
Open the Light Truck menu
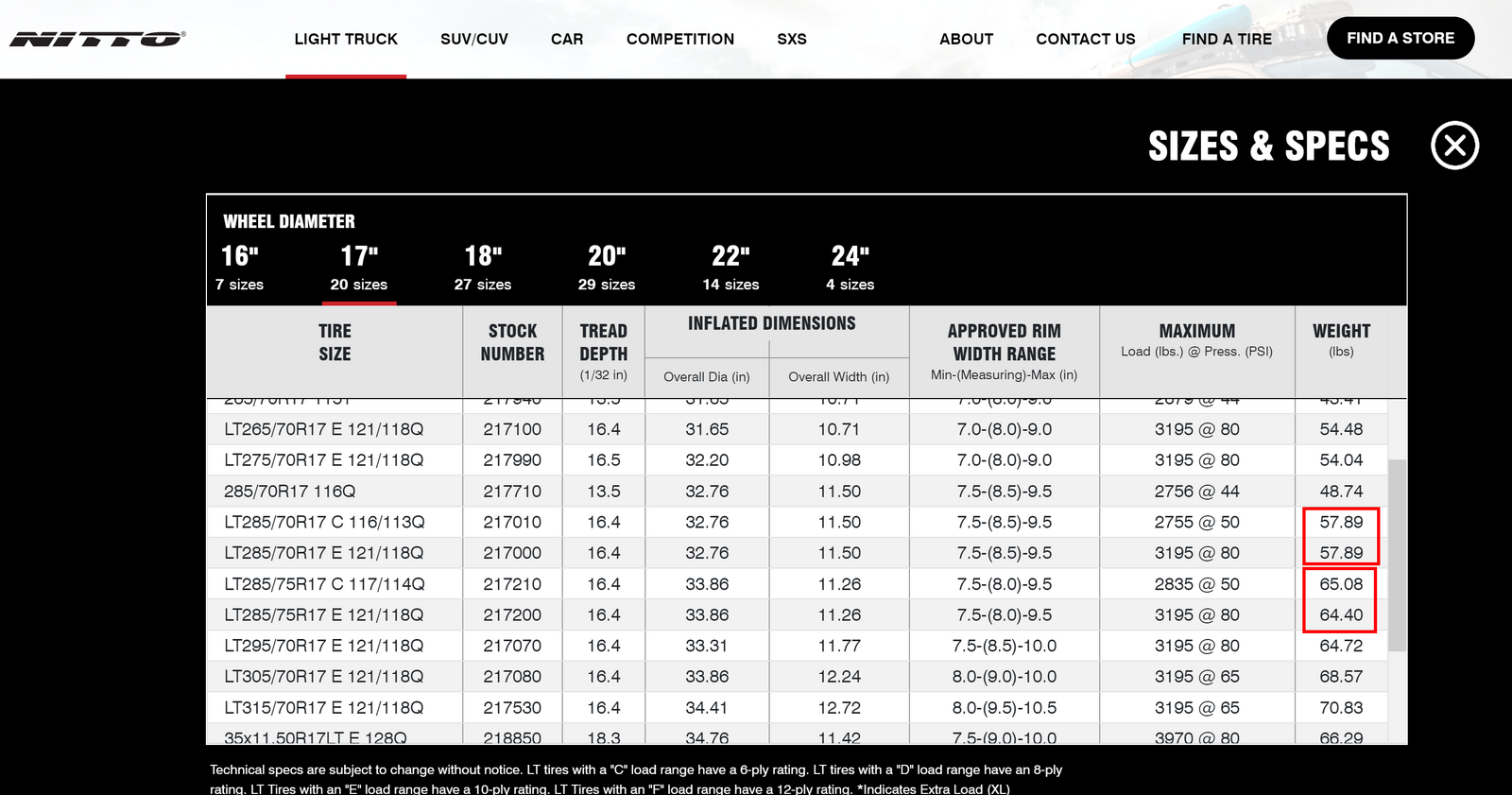[346, 39]
